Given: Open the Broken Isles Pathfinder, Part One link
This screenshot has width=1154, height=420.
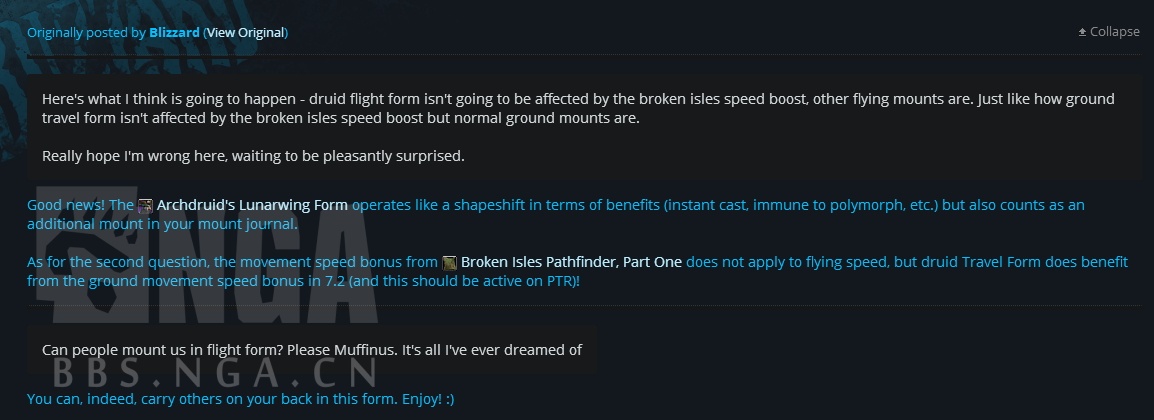Looking at the screenshot, I should click(571, 262).
